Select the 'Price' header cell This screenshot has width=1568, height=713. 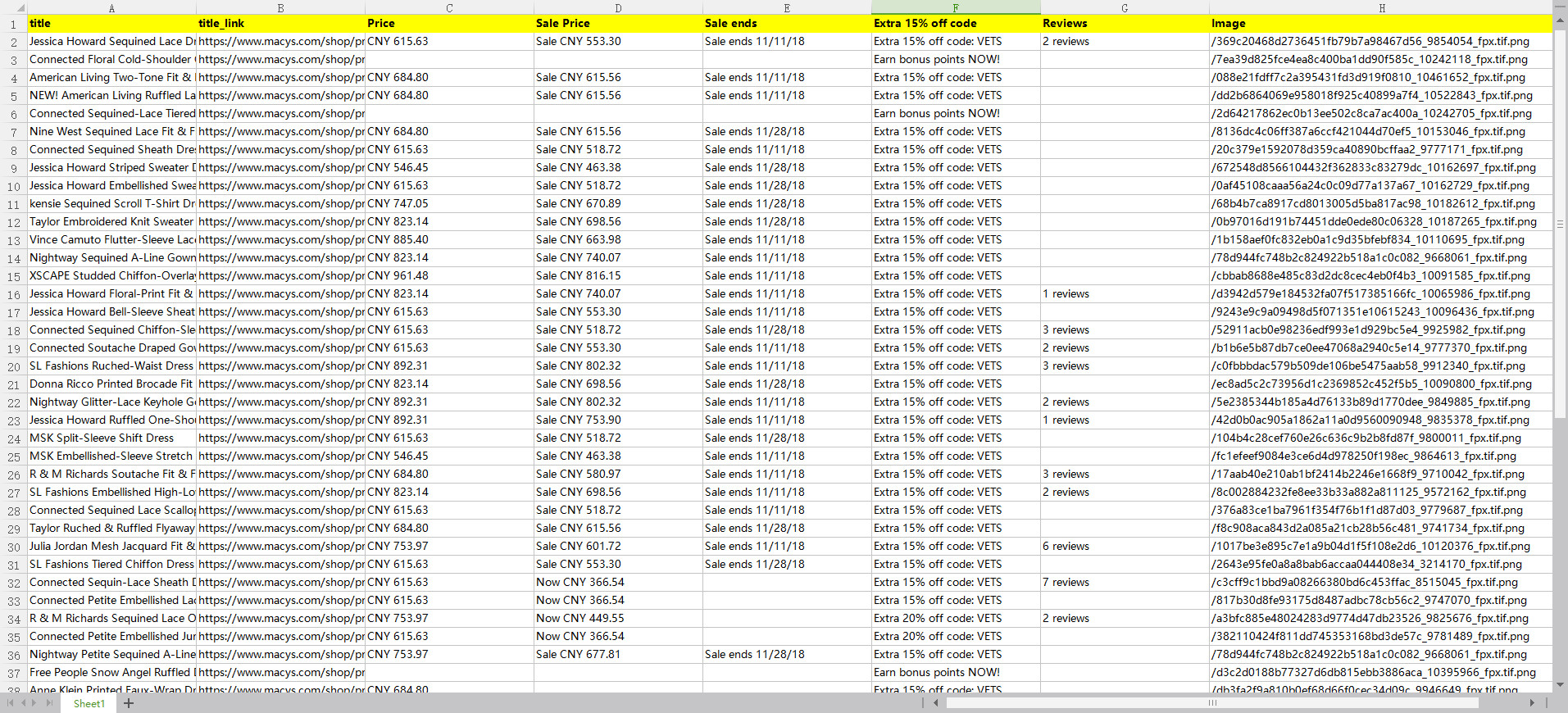coord(449,24)
